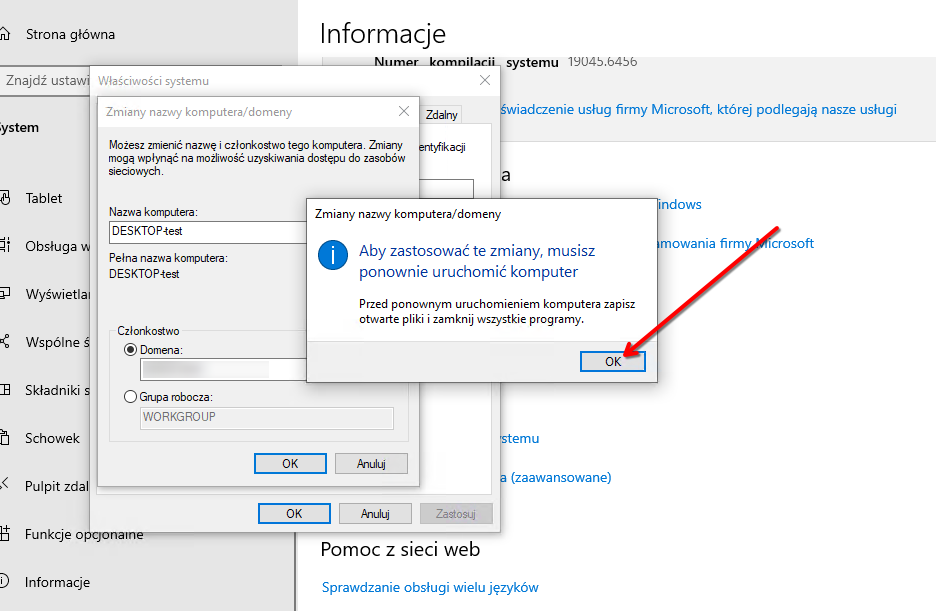Open the Wyświetlanie settings section
This screenshot has height=611, width=936.
click(55, 294)
